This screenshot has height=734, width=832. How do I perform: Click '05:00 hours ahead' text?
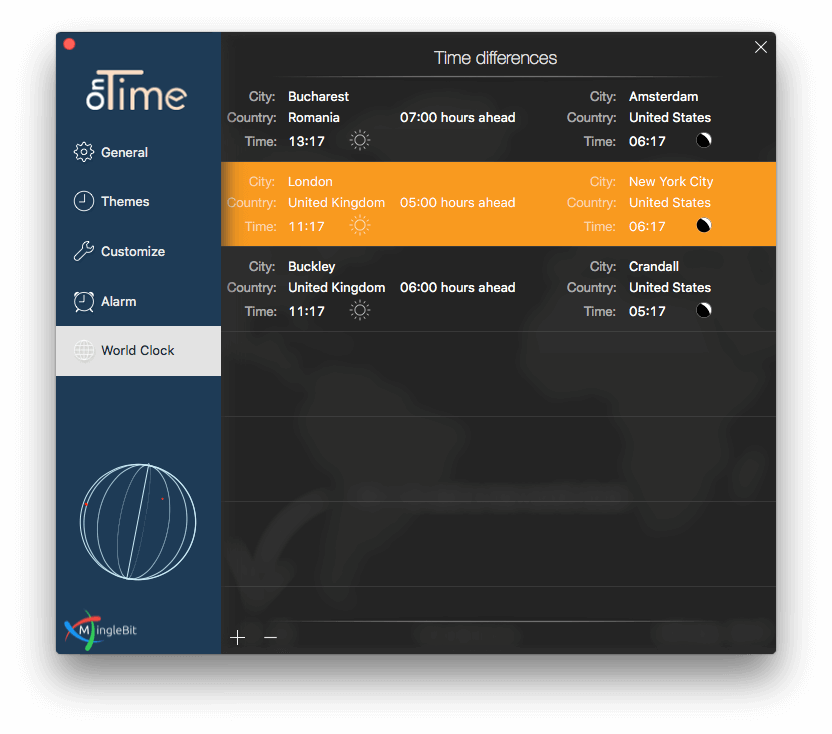click(457, 203)
